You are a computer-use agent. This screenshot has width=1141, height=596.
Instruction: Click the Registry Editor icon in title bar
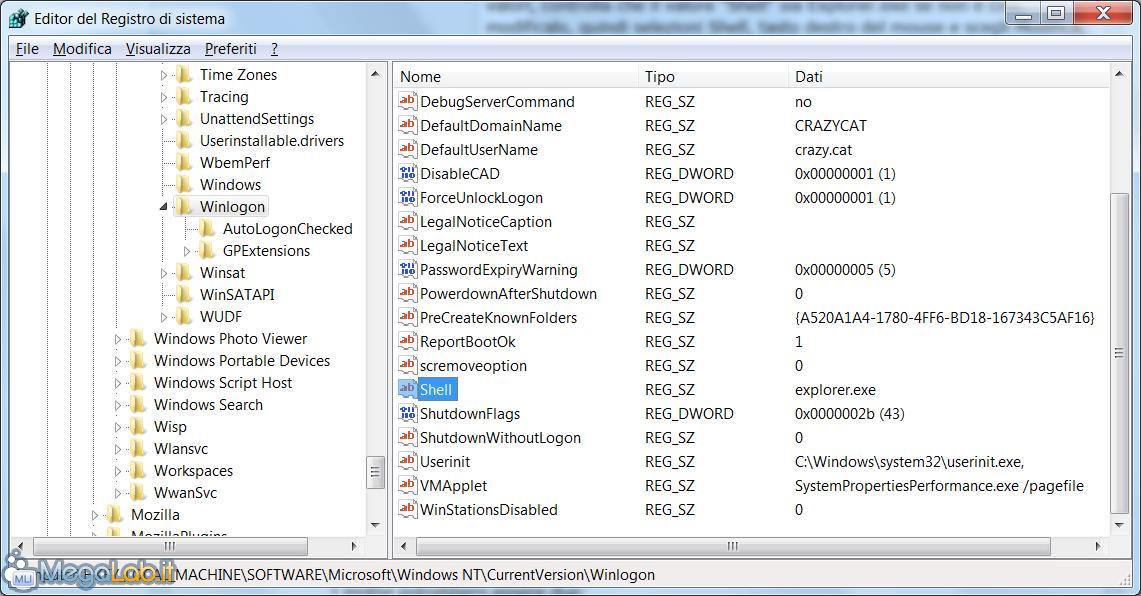18,18
